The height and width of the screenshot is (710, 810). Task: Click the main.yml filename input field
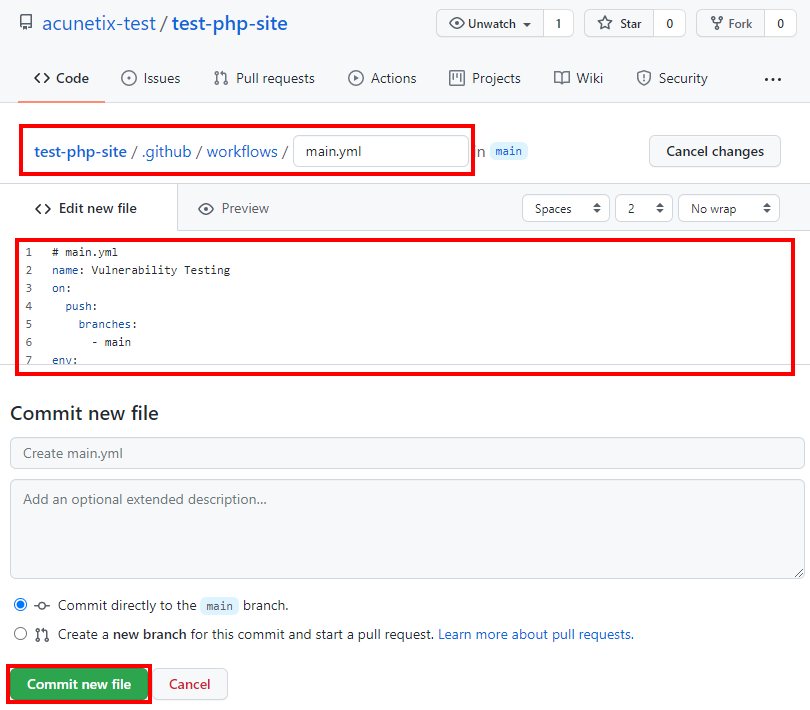pyautogui.click(x=381, y=151)
